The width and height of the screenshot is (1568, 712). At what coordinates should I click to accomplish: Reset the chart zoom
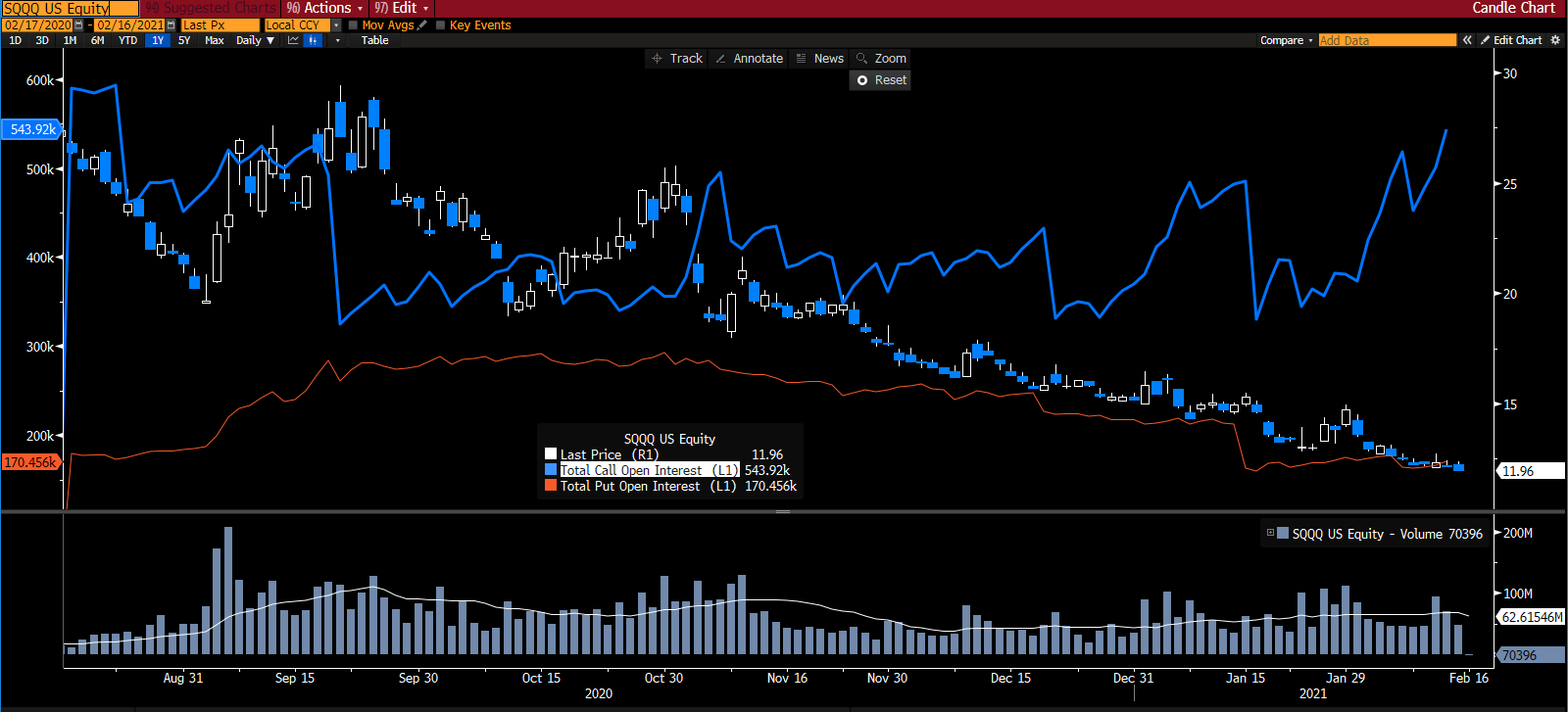click(881, 80)
